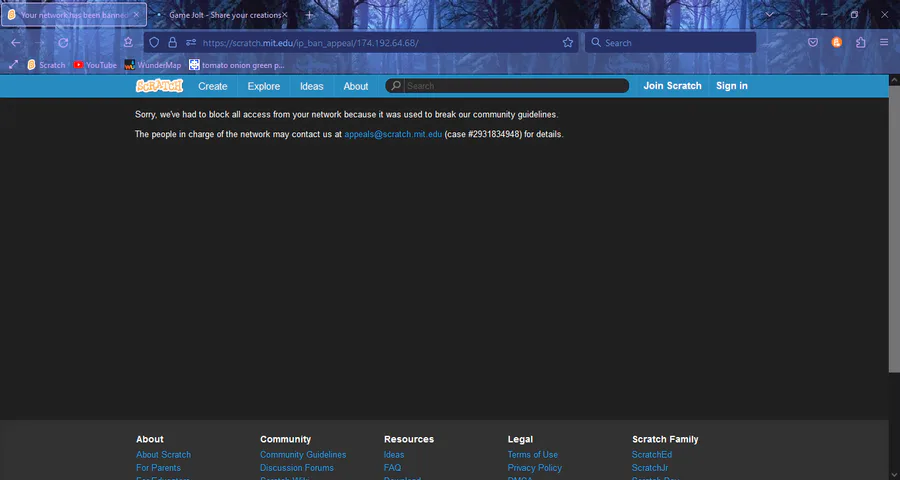900x480 pixels.
Task: Open For Parents footer link
Action: (x=158, y=467)
